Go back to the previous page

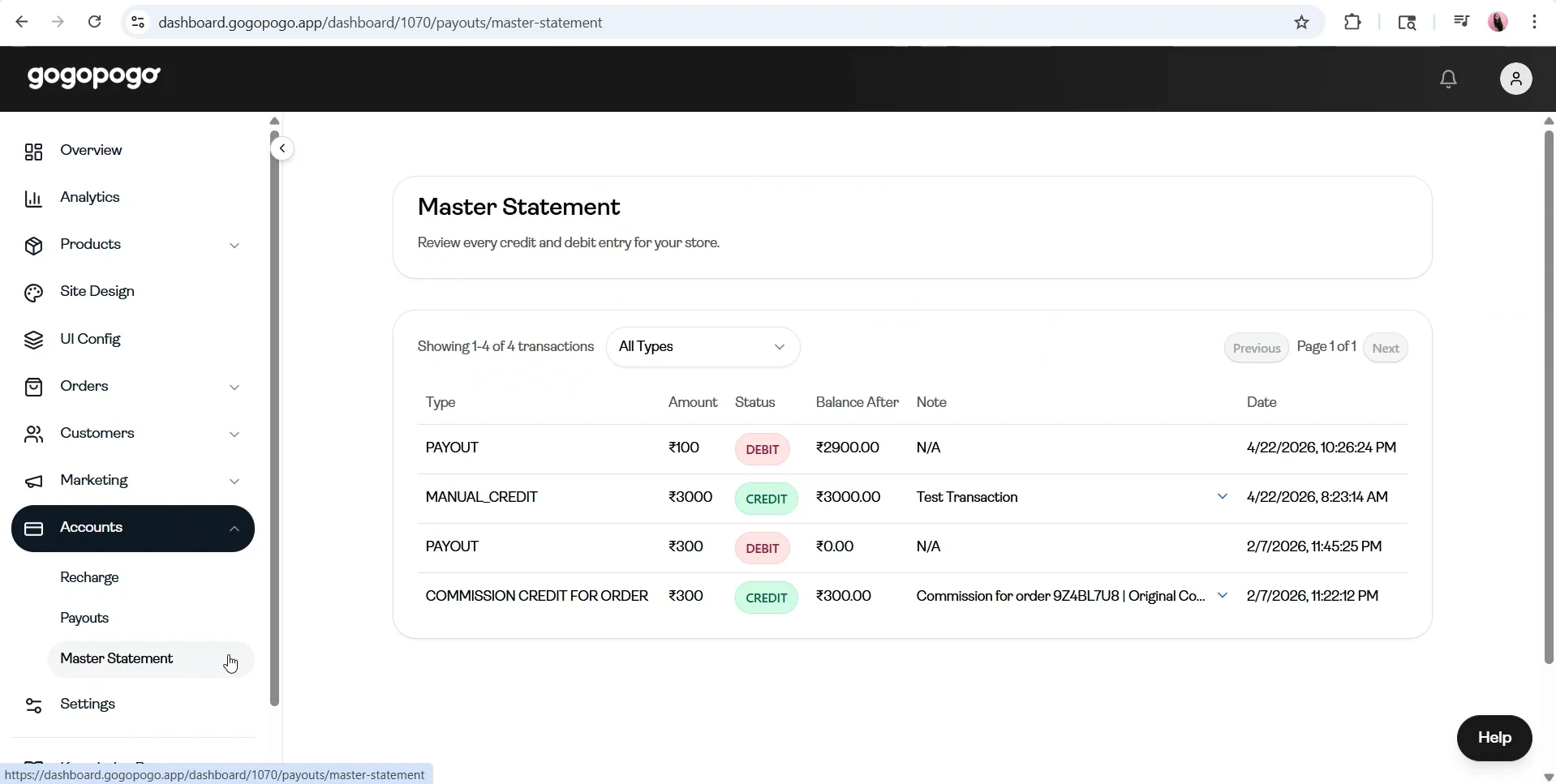pyautogui.click(x=22, y=22)
